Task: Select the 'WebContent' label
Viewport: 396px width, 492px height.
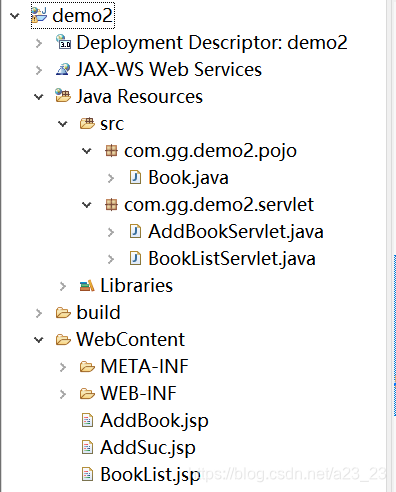Action: point(130,339)
